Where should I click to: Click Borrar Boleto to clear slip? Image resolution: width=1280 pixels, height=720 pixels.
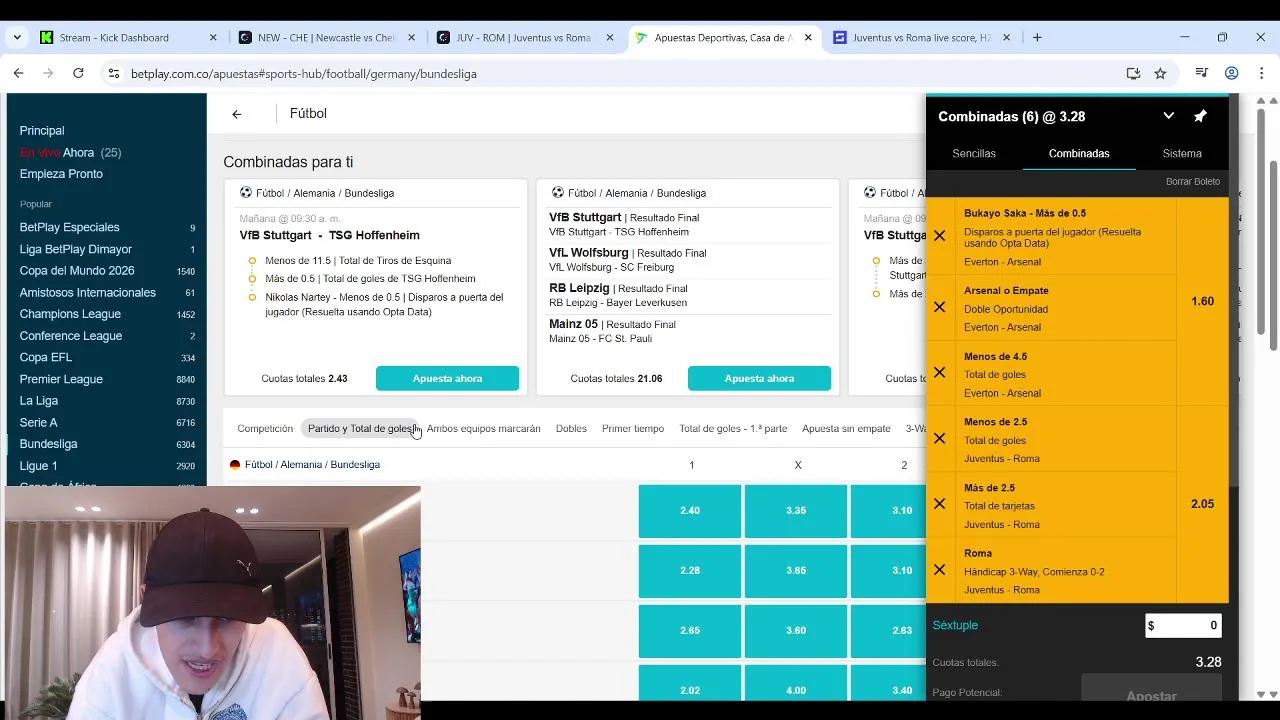point(1193,182)
